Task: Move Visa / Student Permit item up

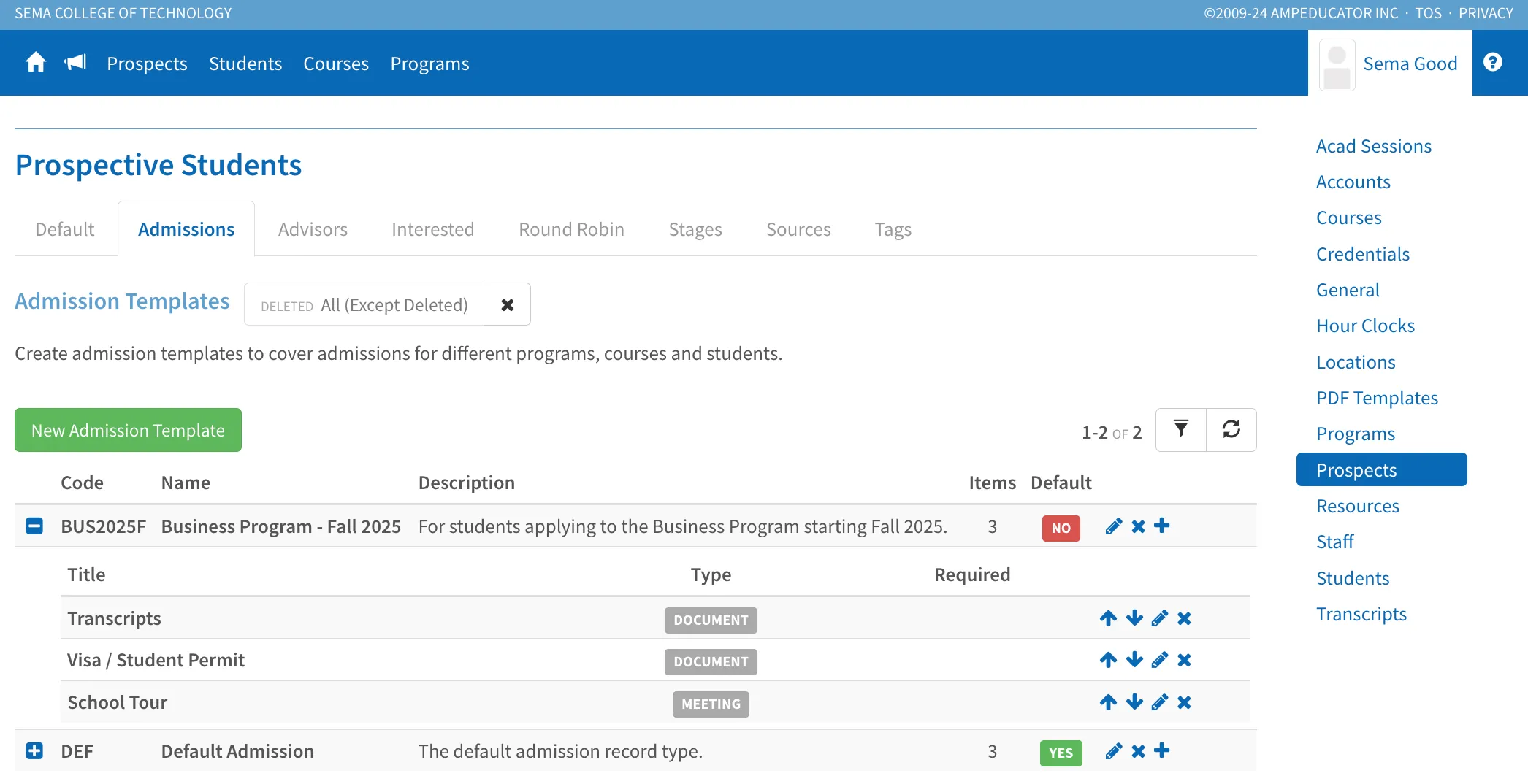Action: tap(1108, 660)
